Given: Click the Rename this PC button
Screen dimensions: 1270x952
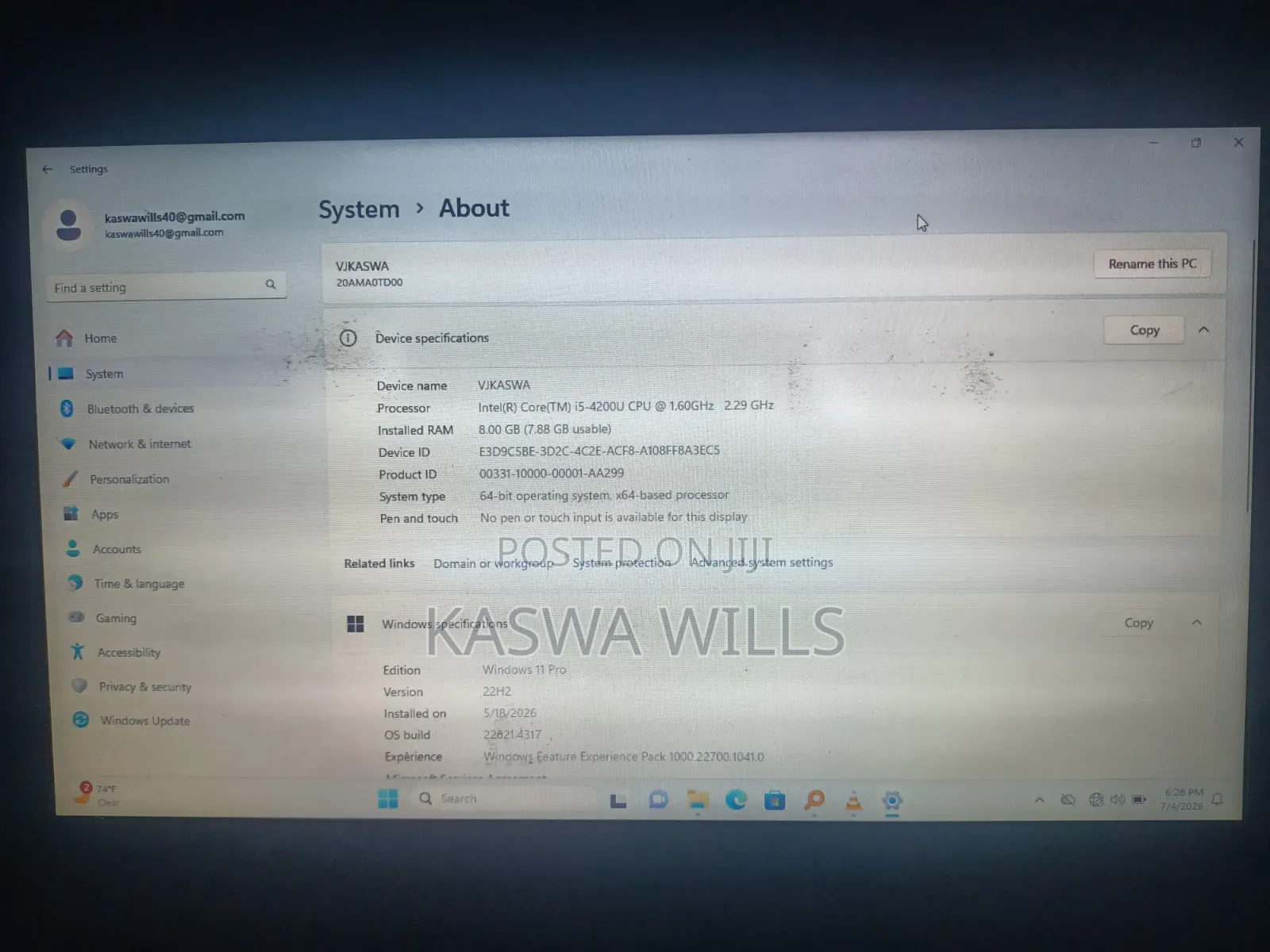Looking at the screenshot, I should pyautogui.click(x=1153, y=264).
